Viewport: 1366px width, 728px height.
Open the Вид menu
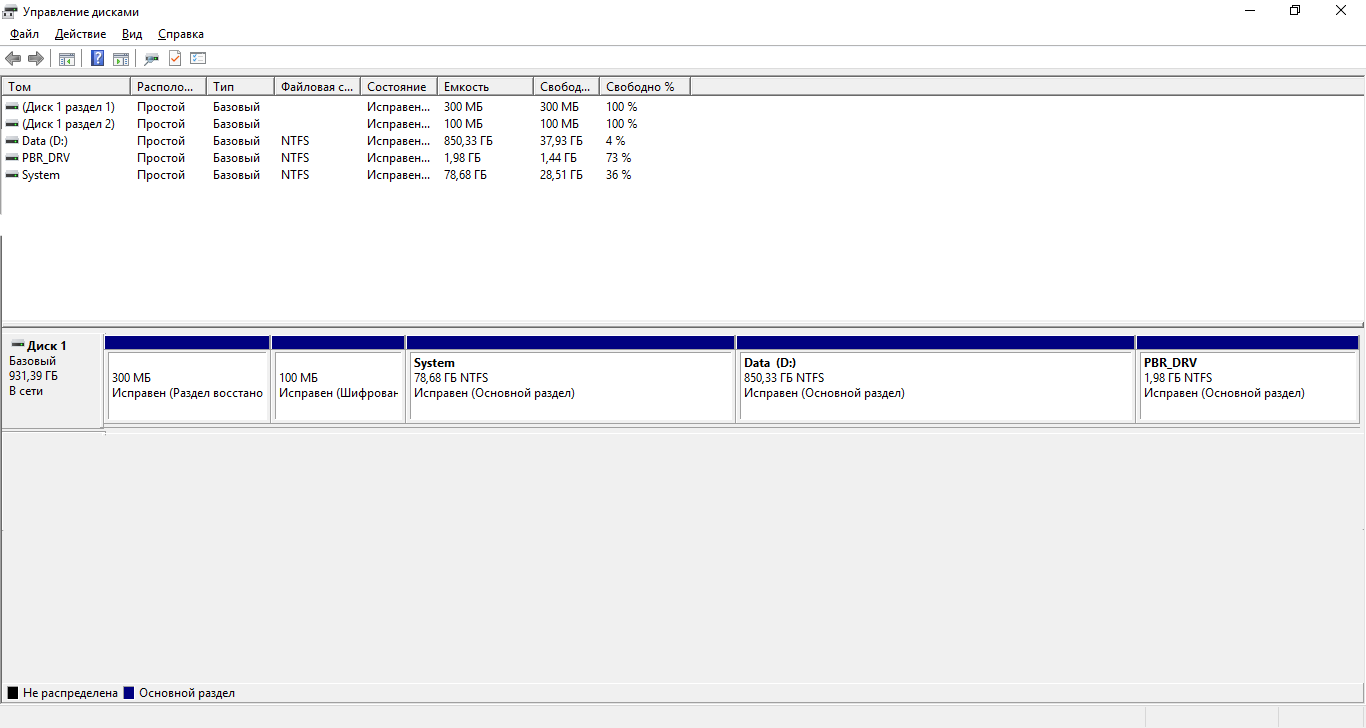click(x=132, y=34)
